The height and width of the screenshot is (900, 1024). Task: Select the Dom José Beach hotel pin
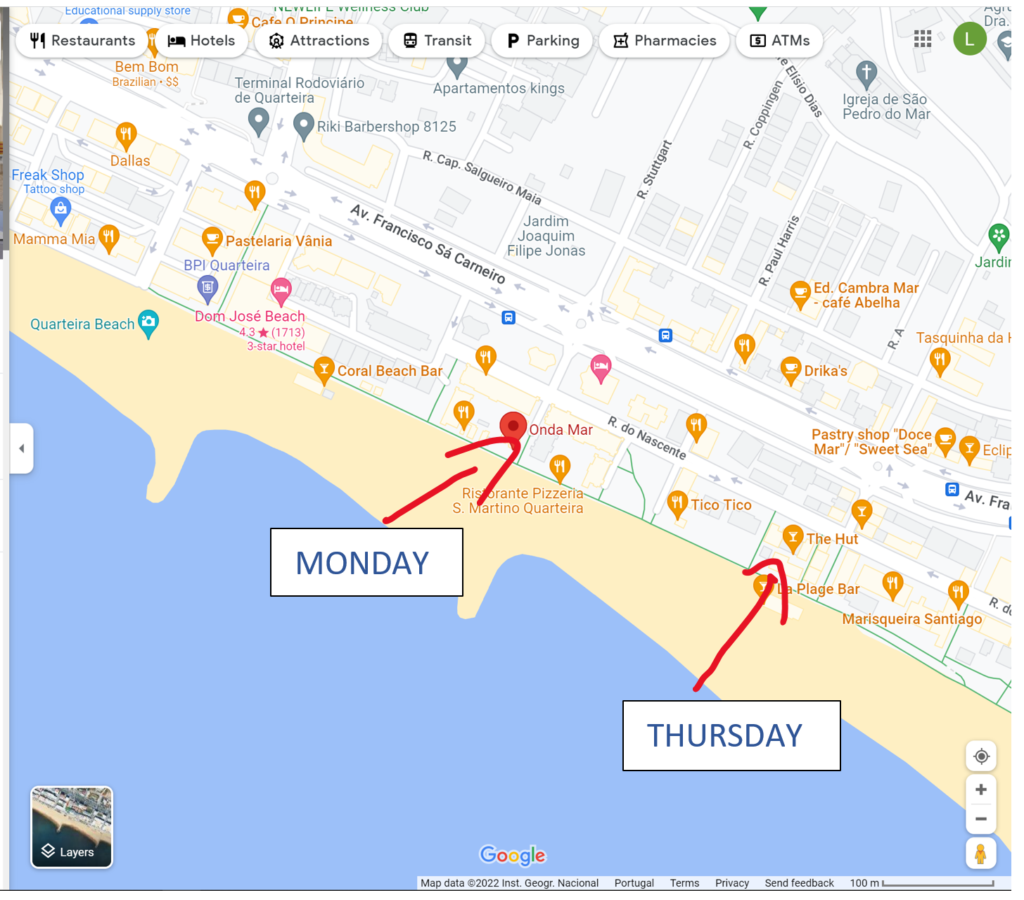click(x=281, y=291)
